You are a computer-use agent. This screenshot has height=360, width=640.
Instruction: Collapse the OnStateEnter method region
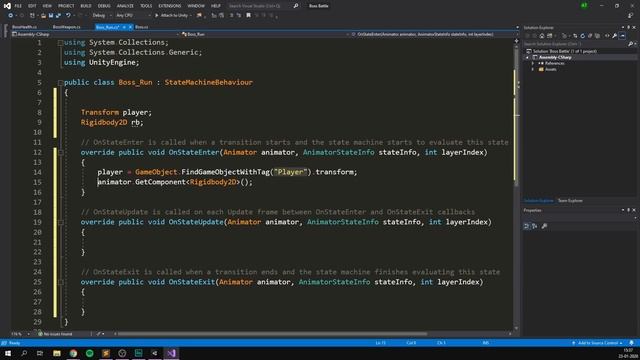[x=60, y=153]
